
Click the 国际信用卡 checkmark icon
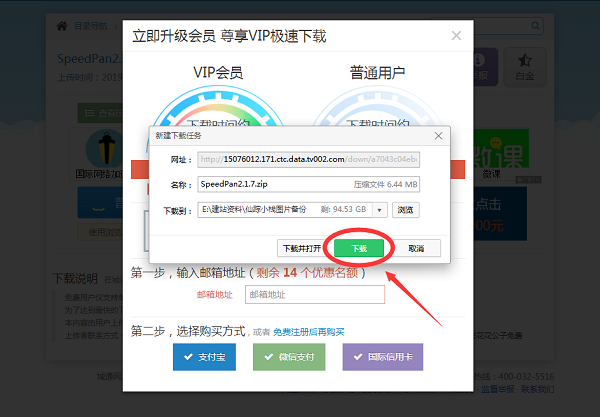(358, 357)
